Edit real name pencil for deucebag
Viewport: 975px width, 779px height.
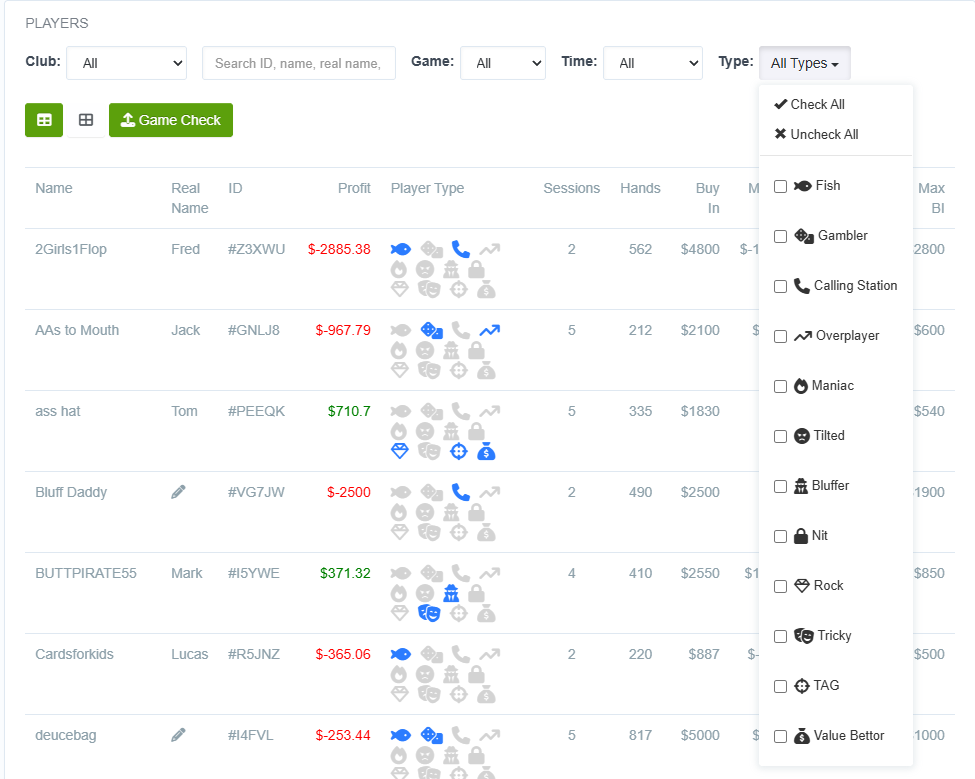(x=178, y=735)
